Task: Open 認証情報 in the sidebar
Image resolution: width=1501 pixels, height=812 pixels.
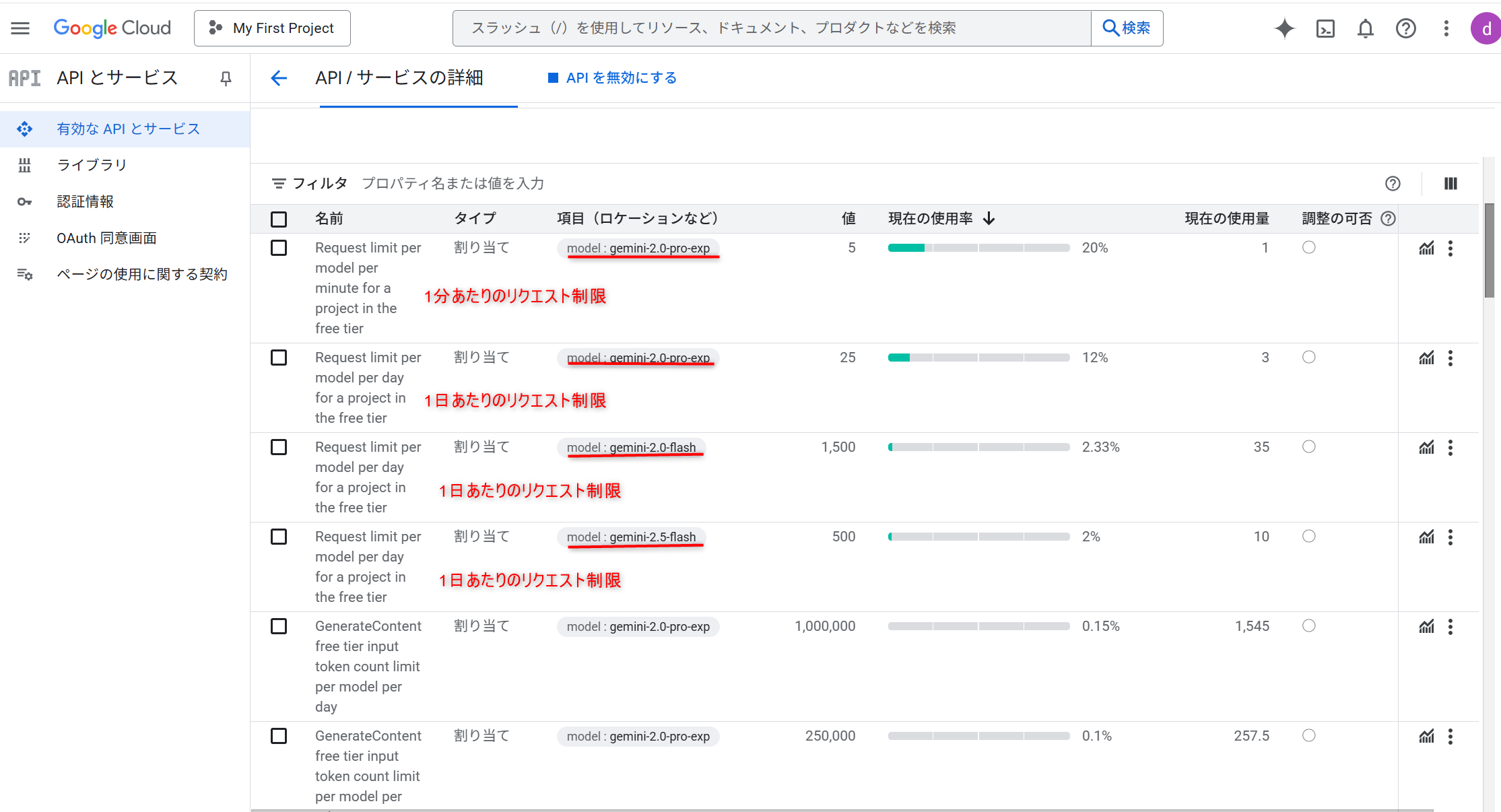Action: (x=125, y=201)
